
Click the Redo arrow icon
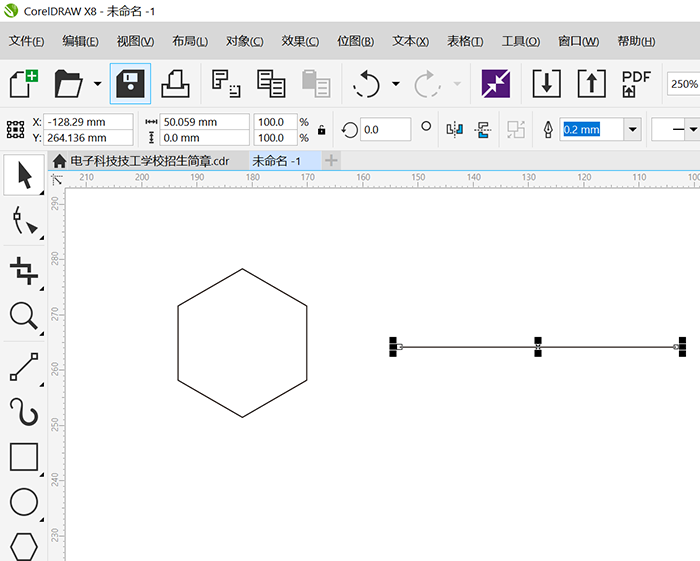(427, 83)
